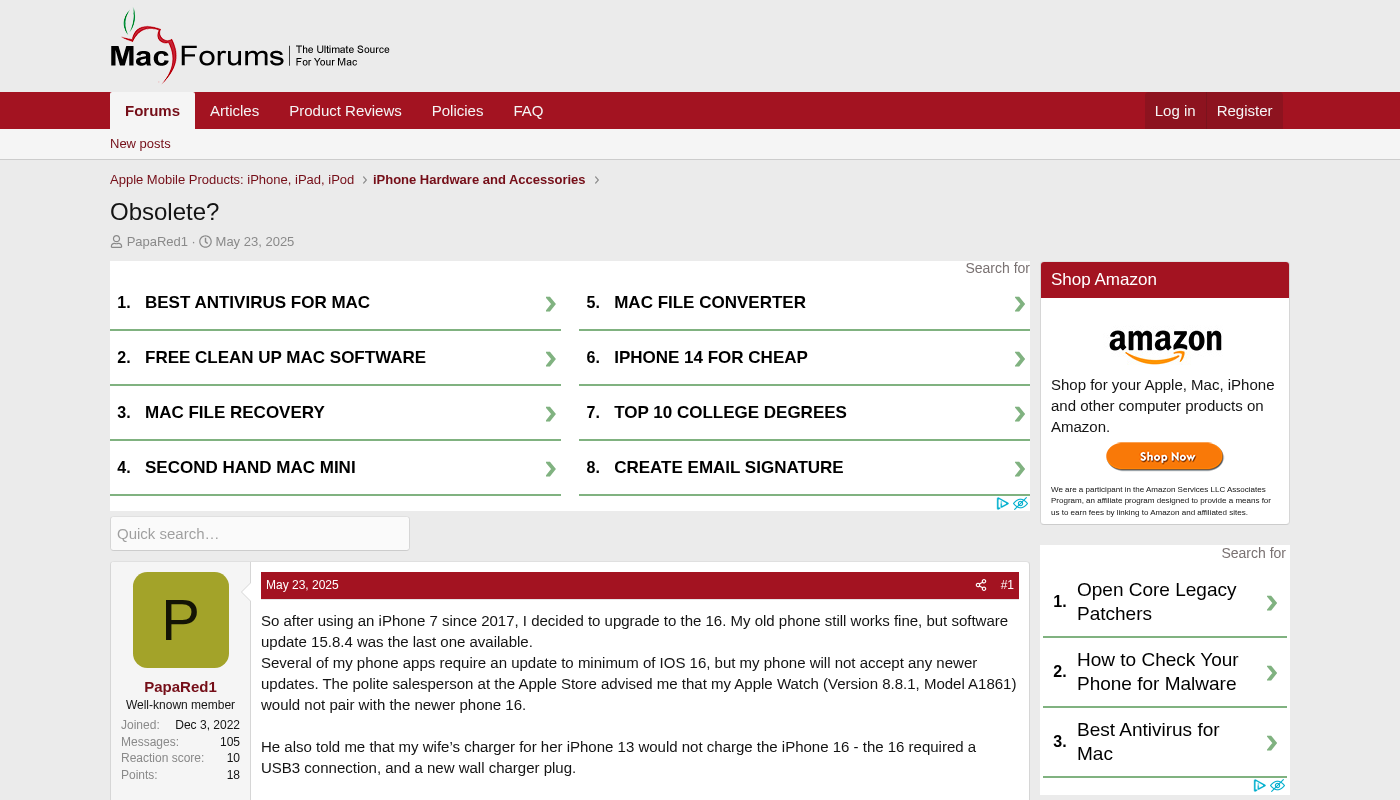Screen dimensions: 1400x800
Task: Click the Quick search input field
Action: coord(260,534)
